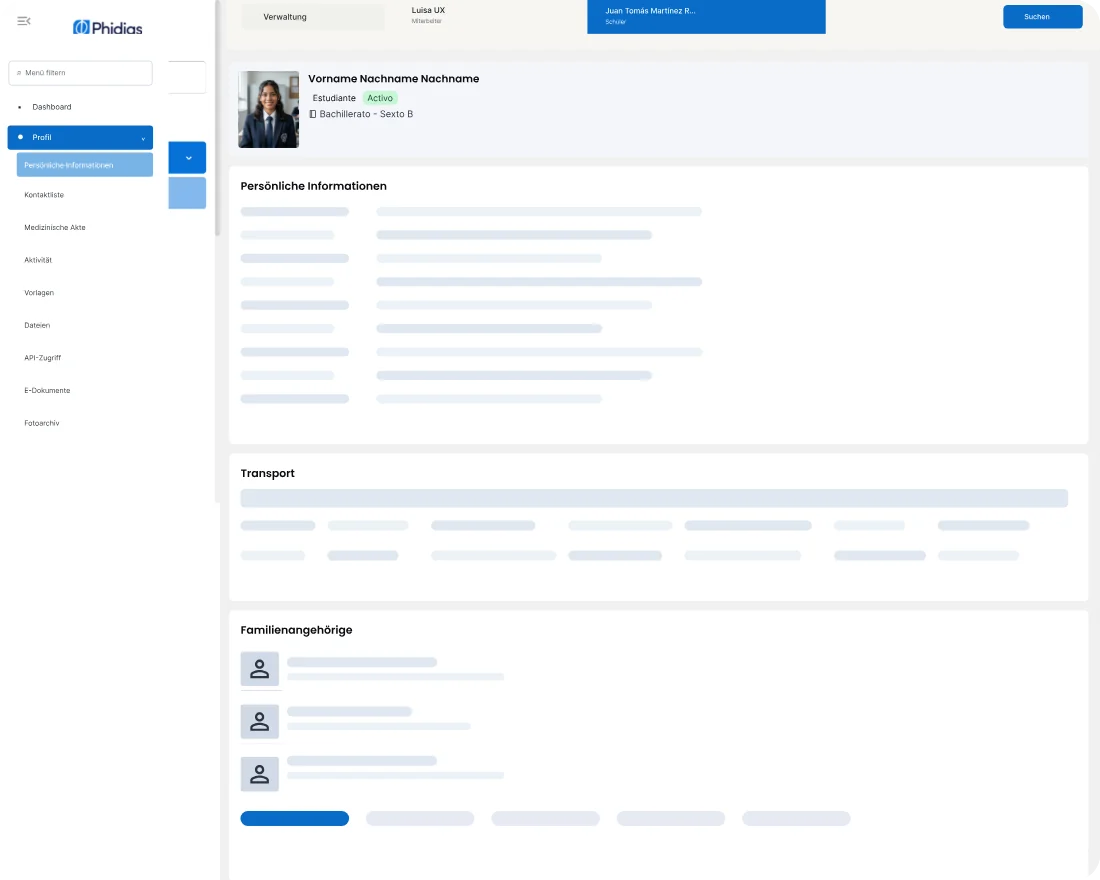This screenshot has height=880, width=1100.
Task: Open API-Zugriff settings
Action: click(x=43, y=358)
